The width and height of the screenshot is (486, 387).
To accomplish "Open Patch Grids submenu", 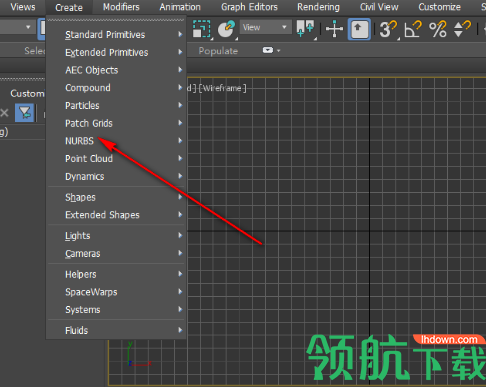I will pos(116,123).
